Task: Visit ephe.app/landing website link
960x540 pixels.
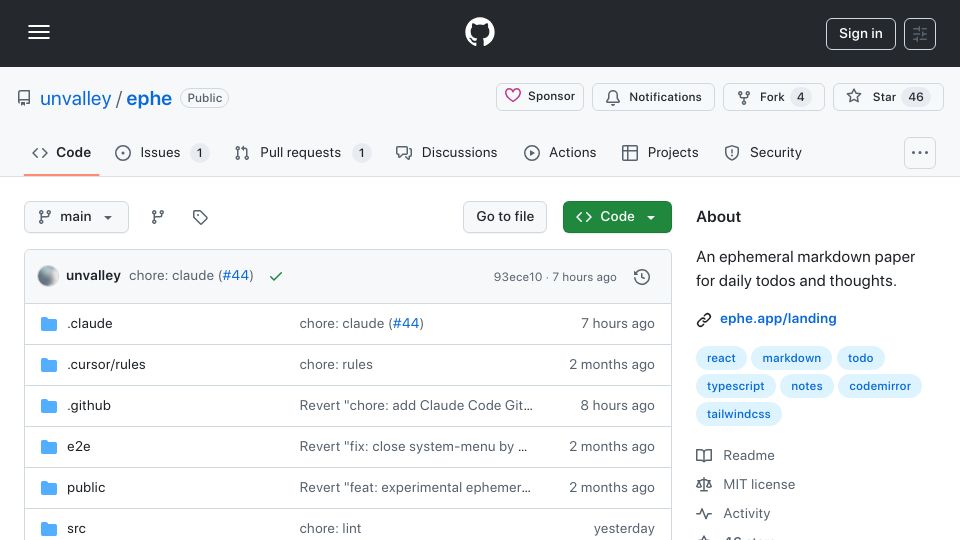Action: pyautogui.click(x=778, y=318)
